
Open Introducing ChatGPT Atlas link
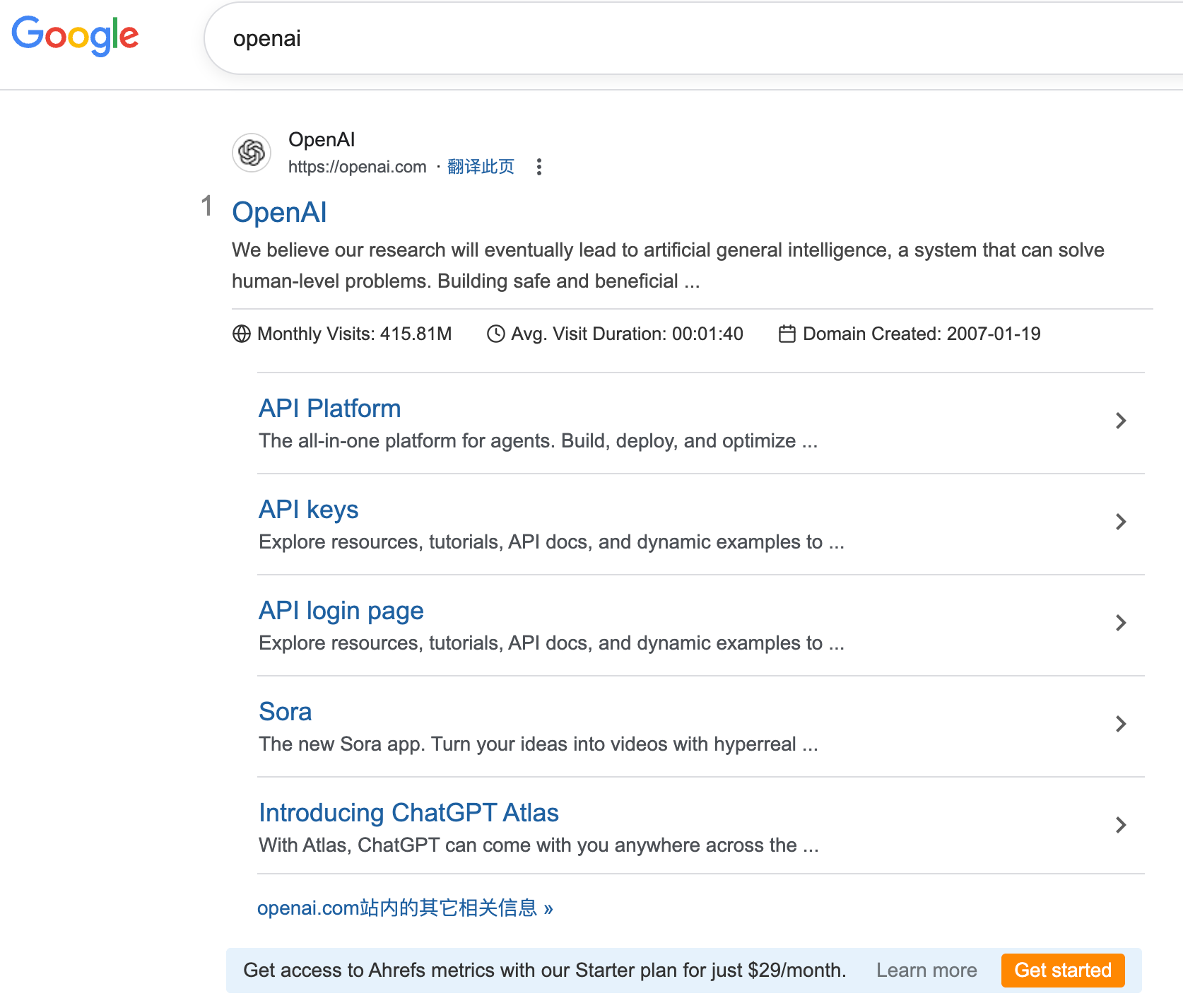click(x=408, y=813)
